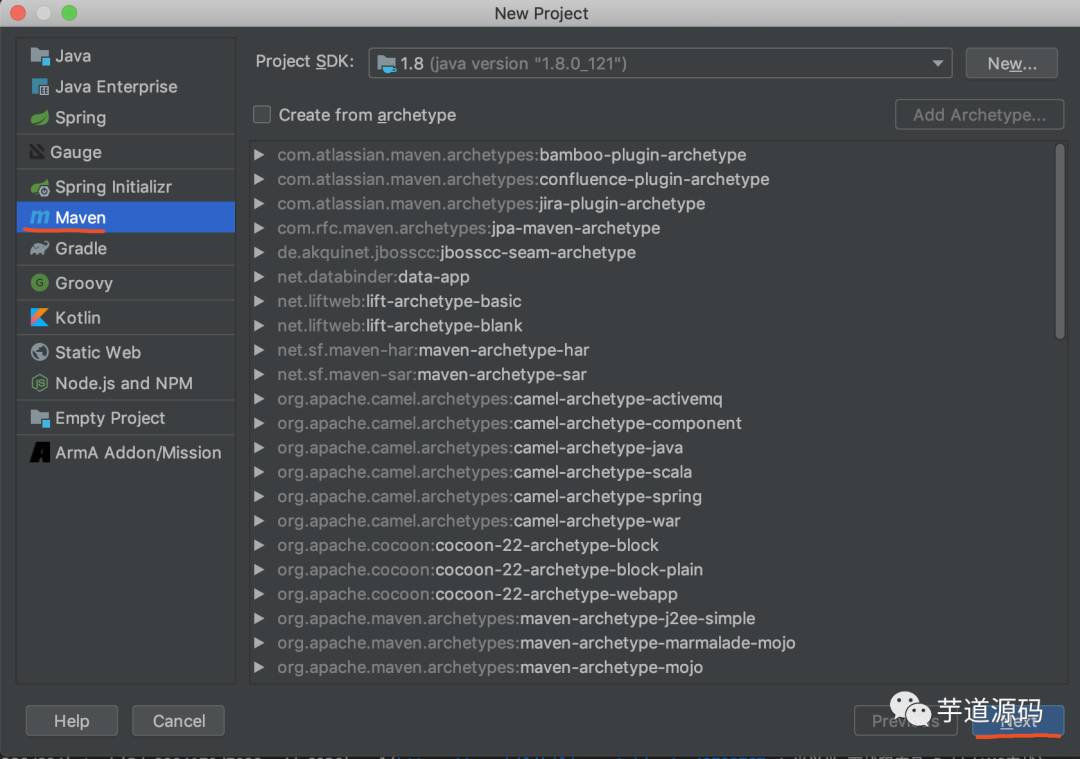1080x759 pixels.
Task: Select Spring Initializr project type
Action: (126, 187)
